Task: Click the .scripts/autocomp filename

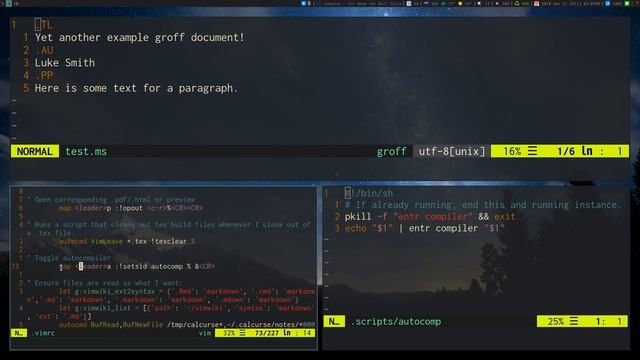Action: 396,322
